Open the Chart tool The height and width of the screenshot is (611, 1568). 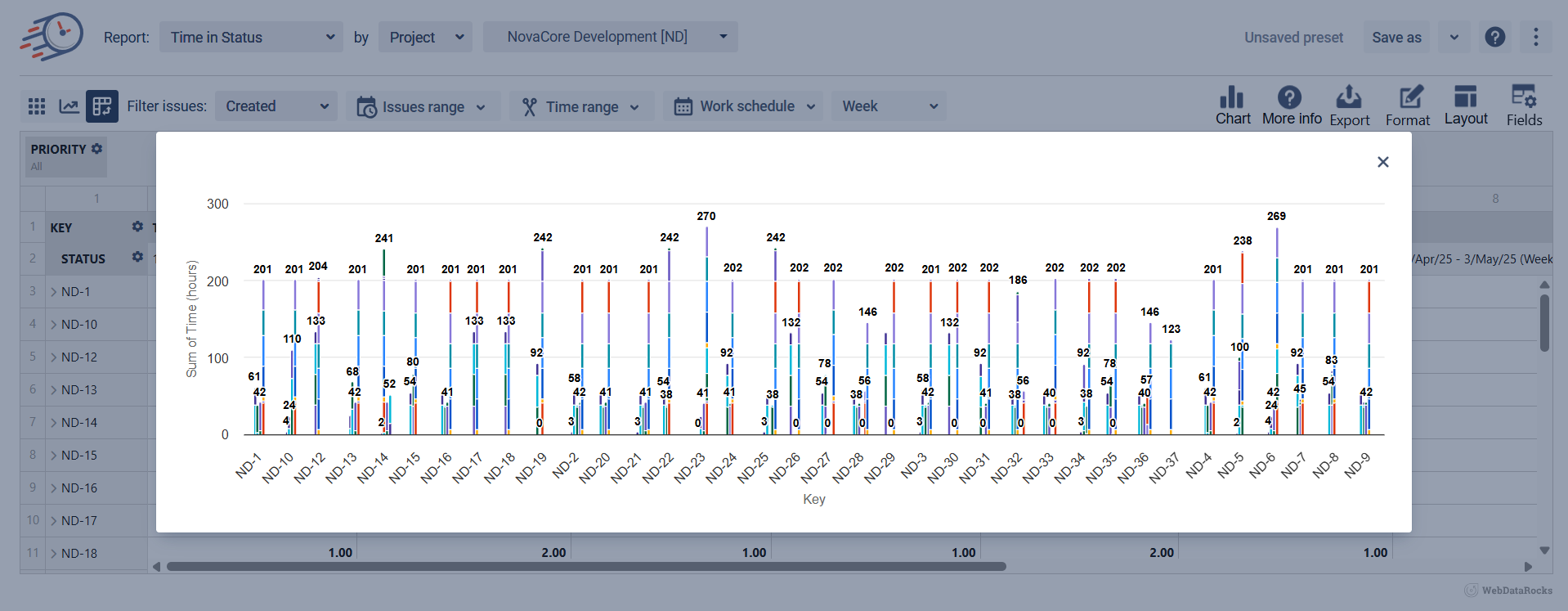coord(1232,106)
